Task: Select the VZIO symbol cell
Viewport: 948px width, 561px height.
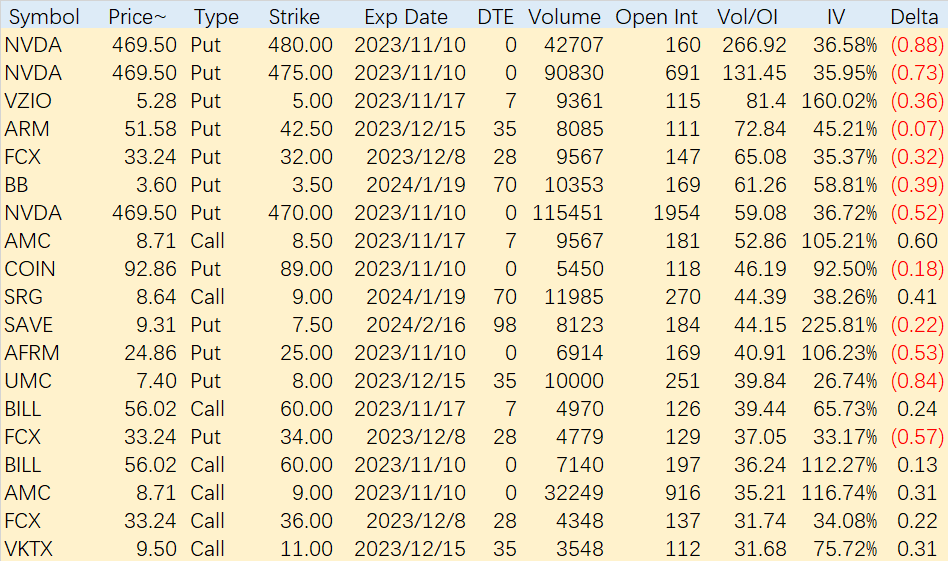Action: 28,101
